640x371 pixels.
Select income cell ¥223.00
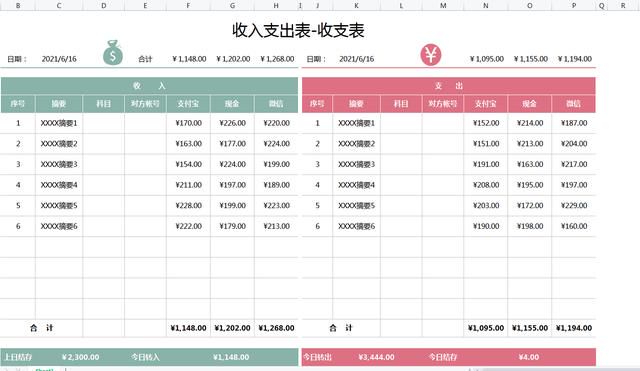pos(277,205)
